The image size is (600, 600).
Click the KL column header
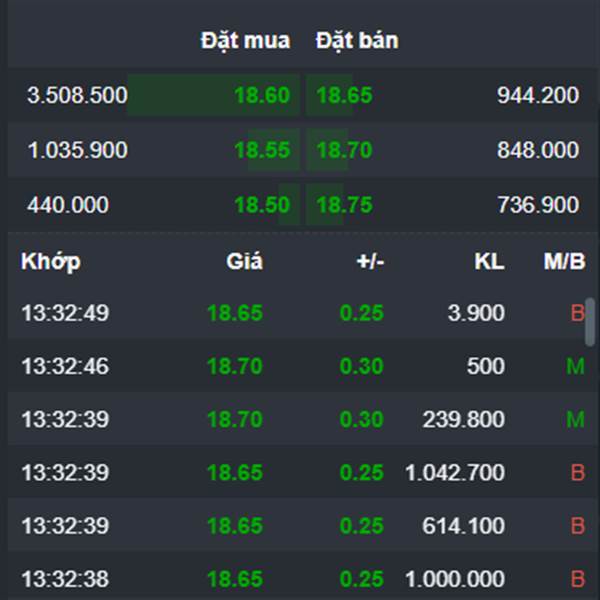489,262
